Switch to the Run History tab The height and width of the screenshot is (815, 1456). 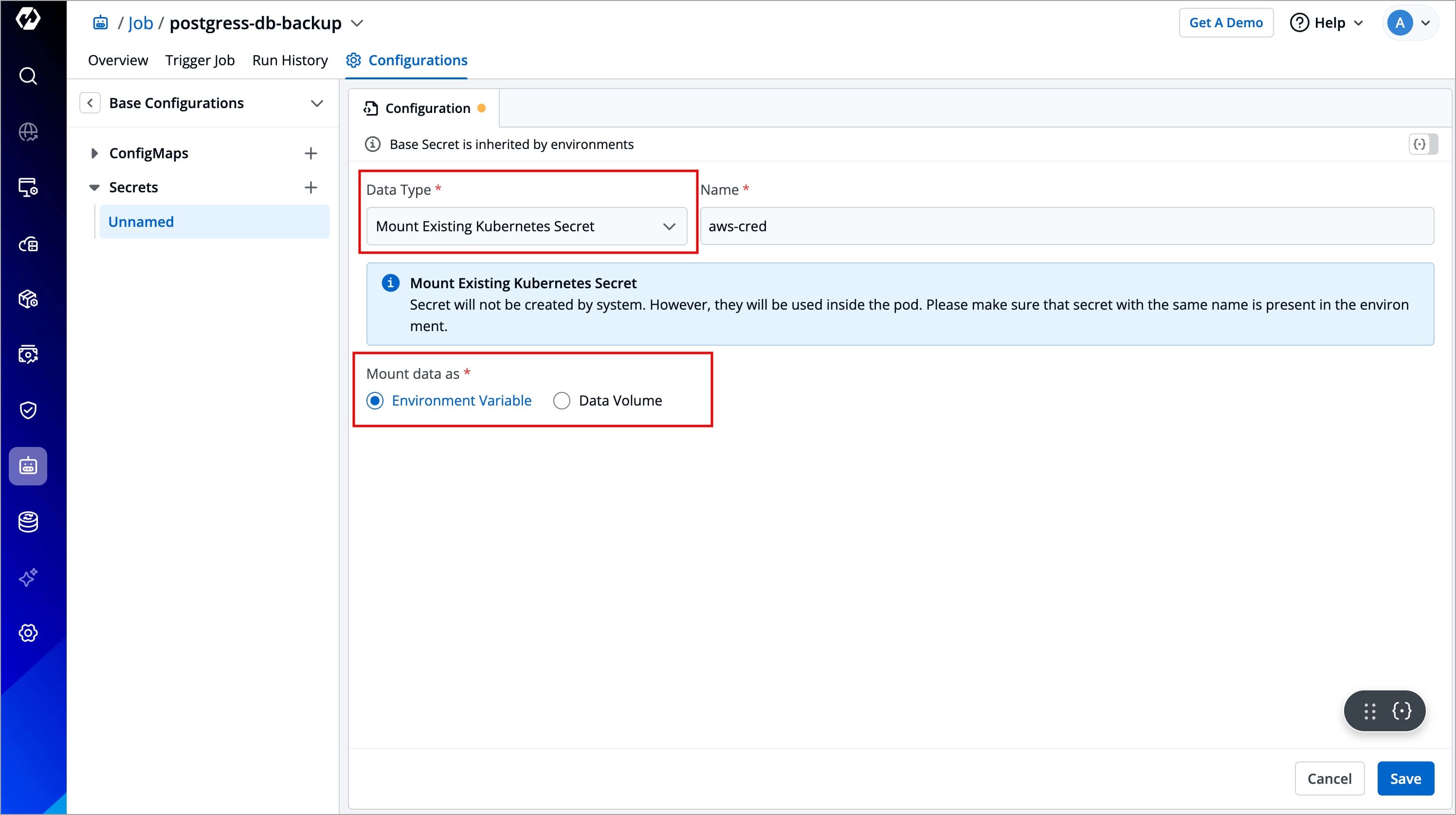[x=290, y=60]
